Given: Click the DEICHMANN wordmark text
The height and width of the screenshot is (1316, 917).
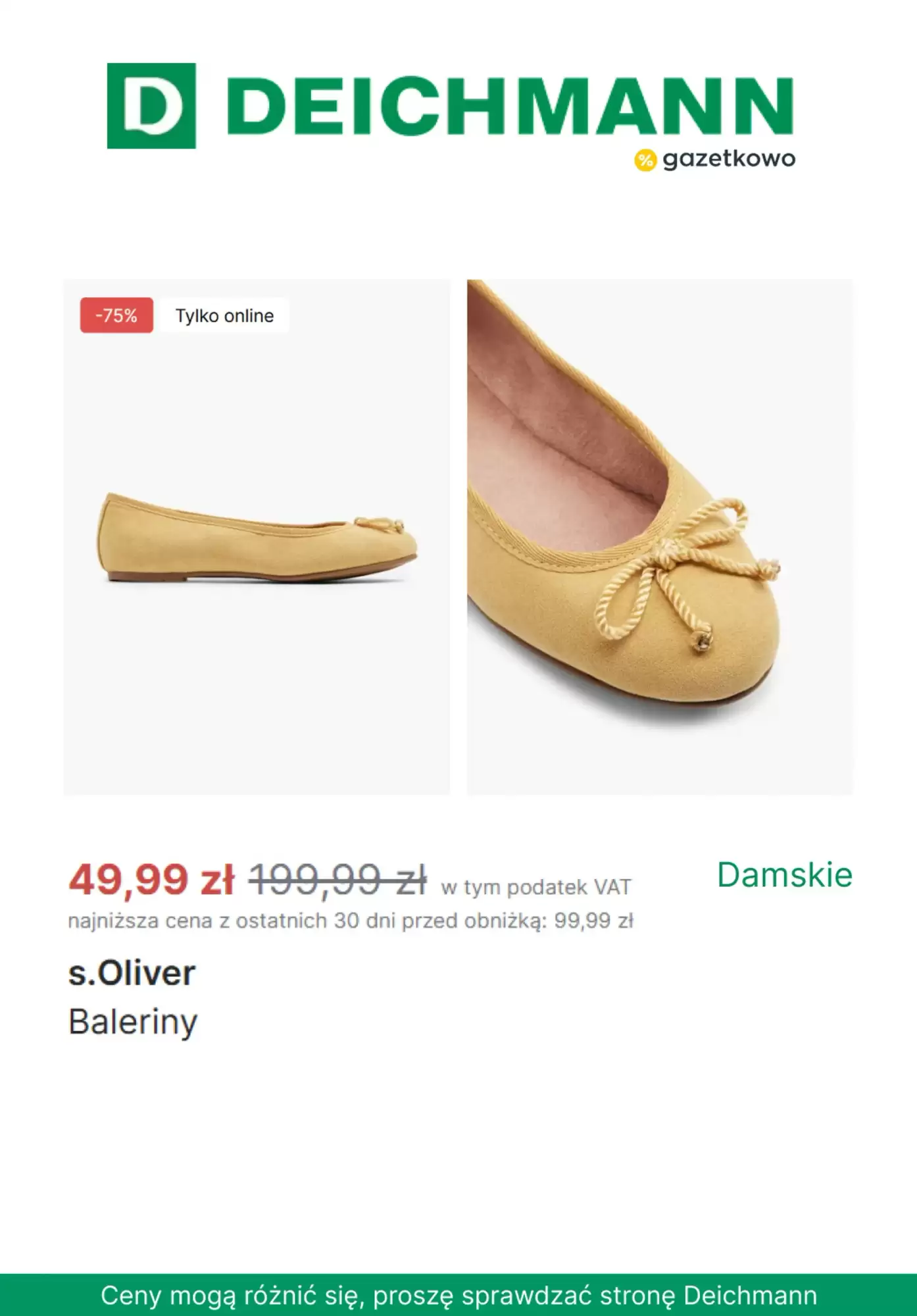Looking at the screenshot, I should [511, 106].
